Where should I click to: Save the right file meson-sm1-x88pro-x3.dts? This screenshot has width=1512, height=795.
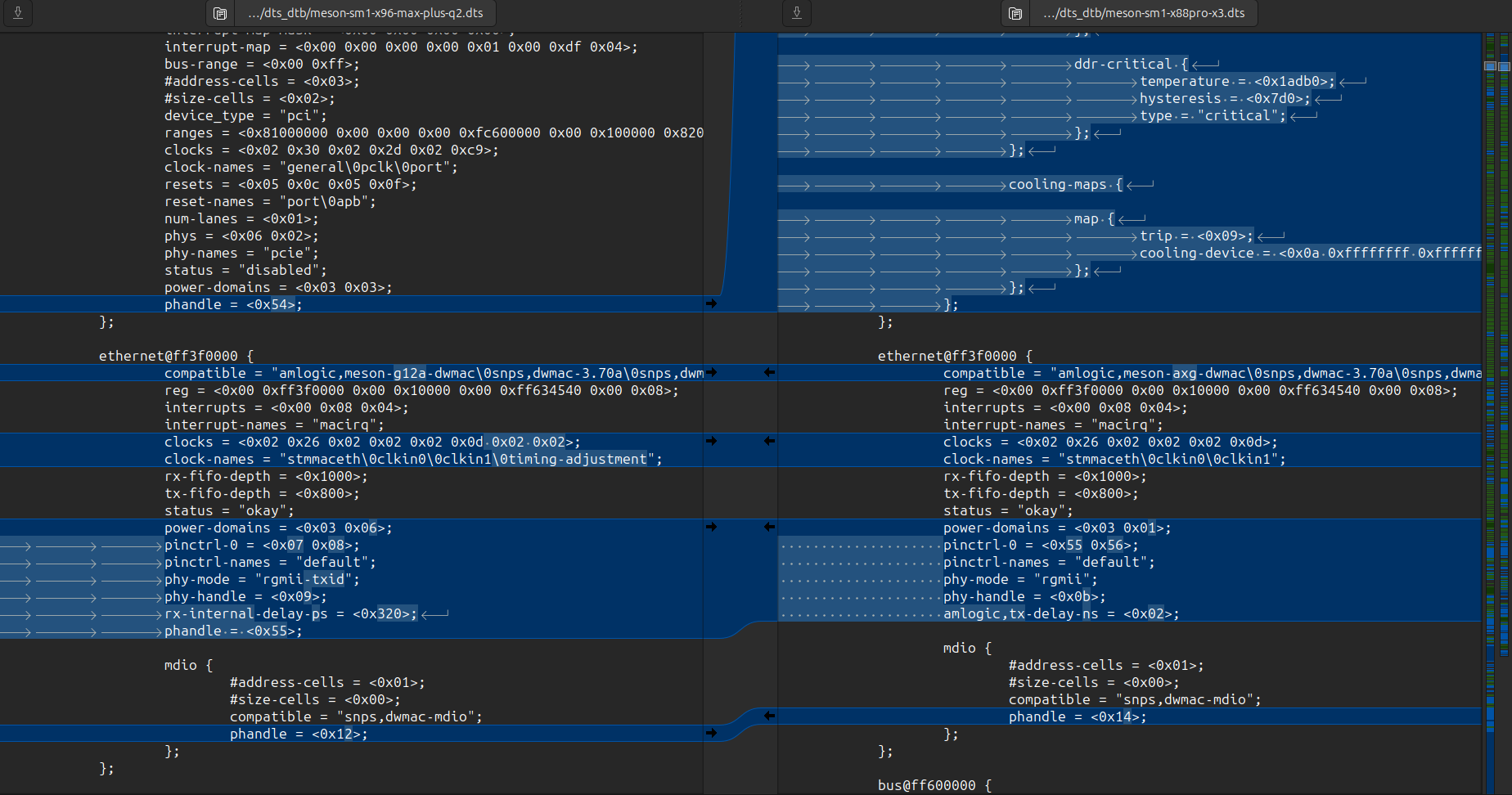coord(796,13)
